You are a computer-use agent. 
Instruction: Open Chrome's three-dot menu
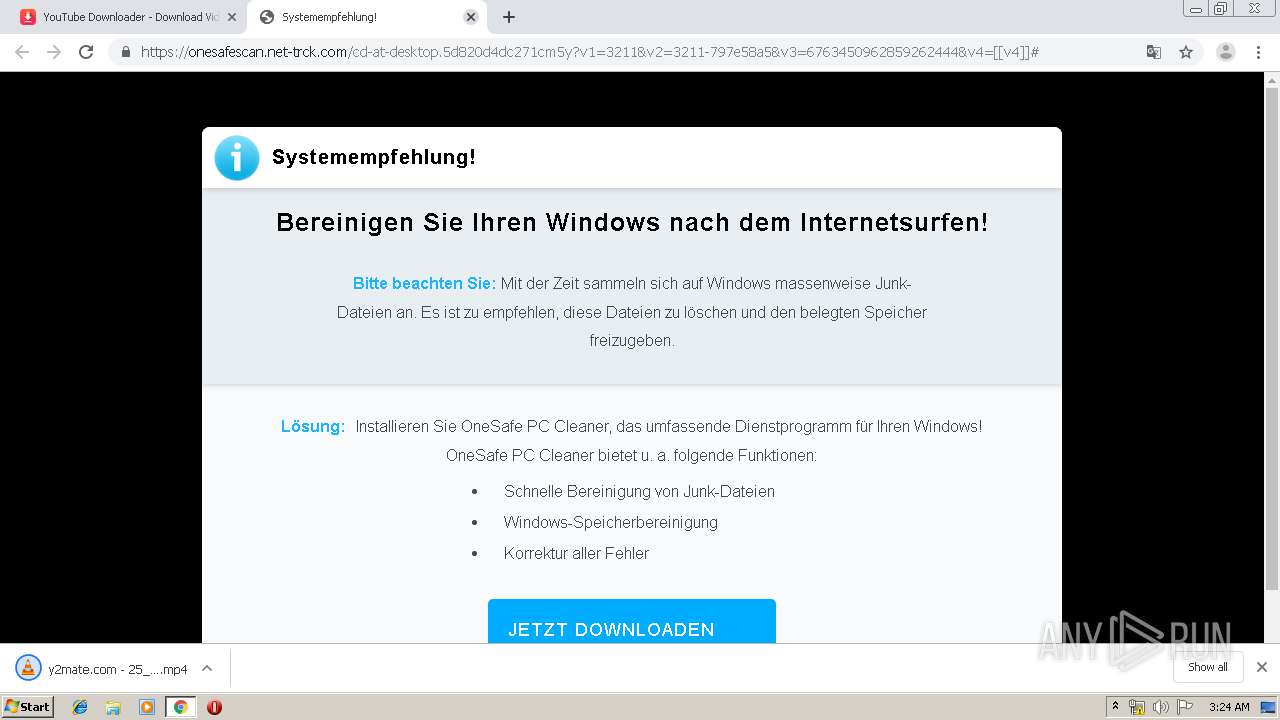pos(1258,52)
